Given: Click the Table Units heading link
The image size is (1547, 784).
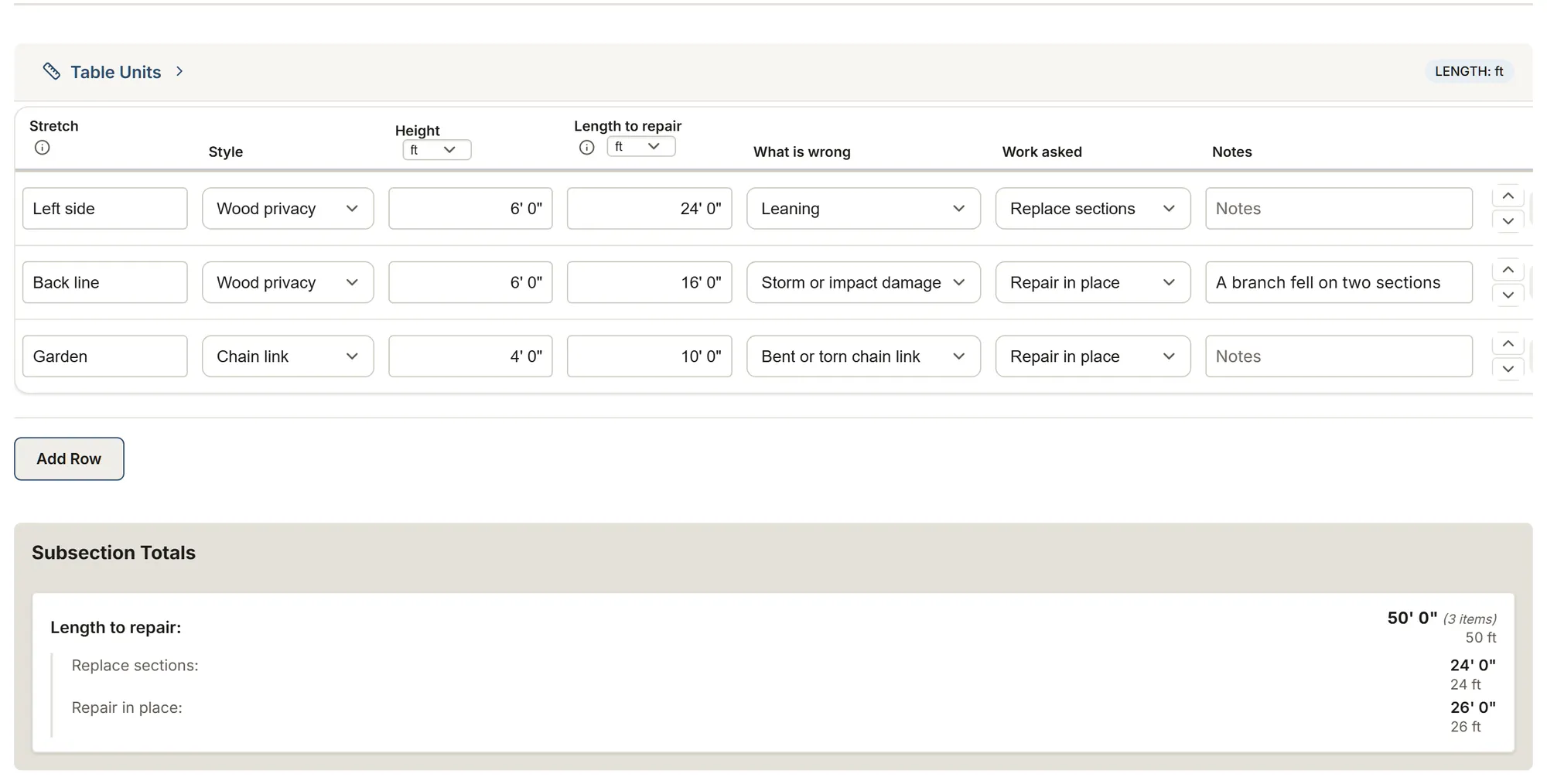Looking at the screenshot, I should [116, 72].
